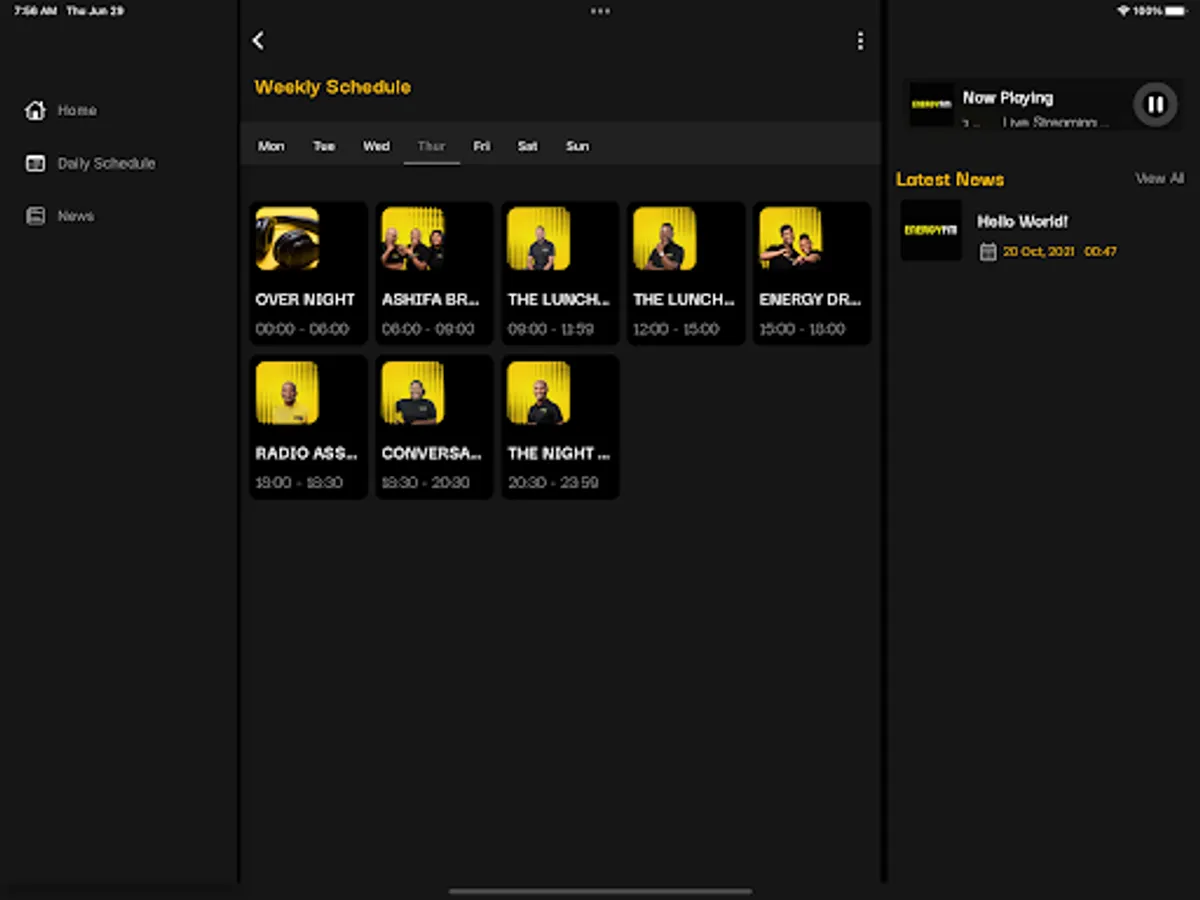Open the ASHIFA BR... show thumbnail

(413, 239)
